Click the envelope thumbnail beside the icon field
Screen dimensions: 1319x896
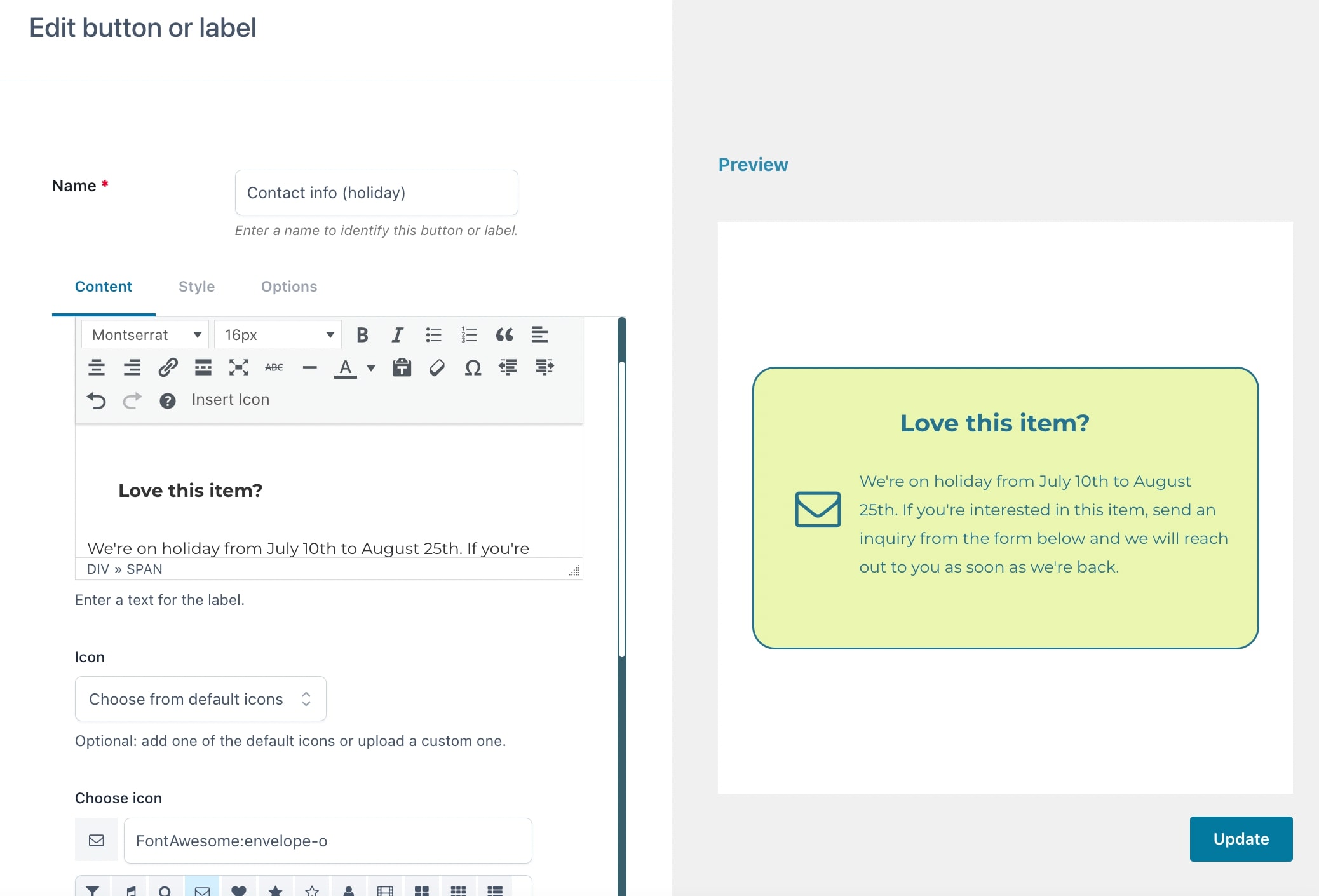97,840
